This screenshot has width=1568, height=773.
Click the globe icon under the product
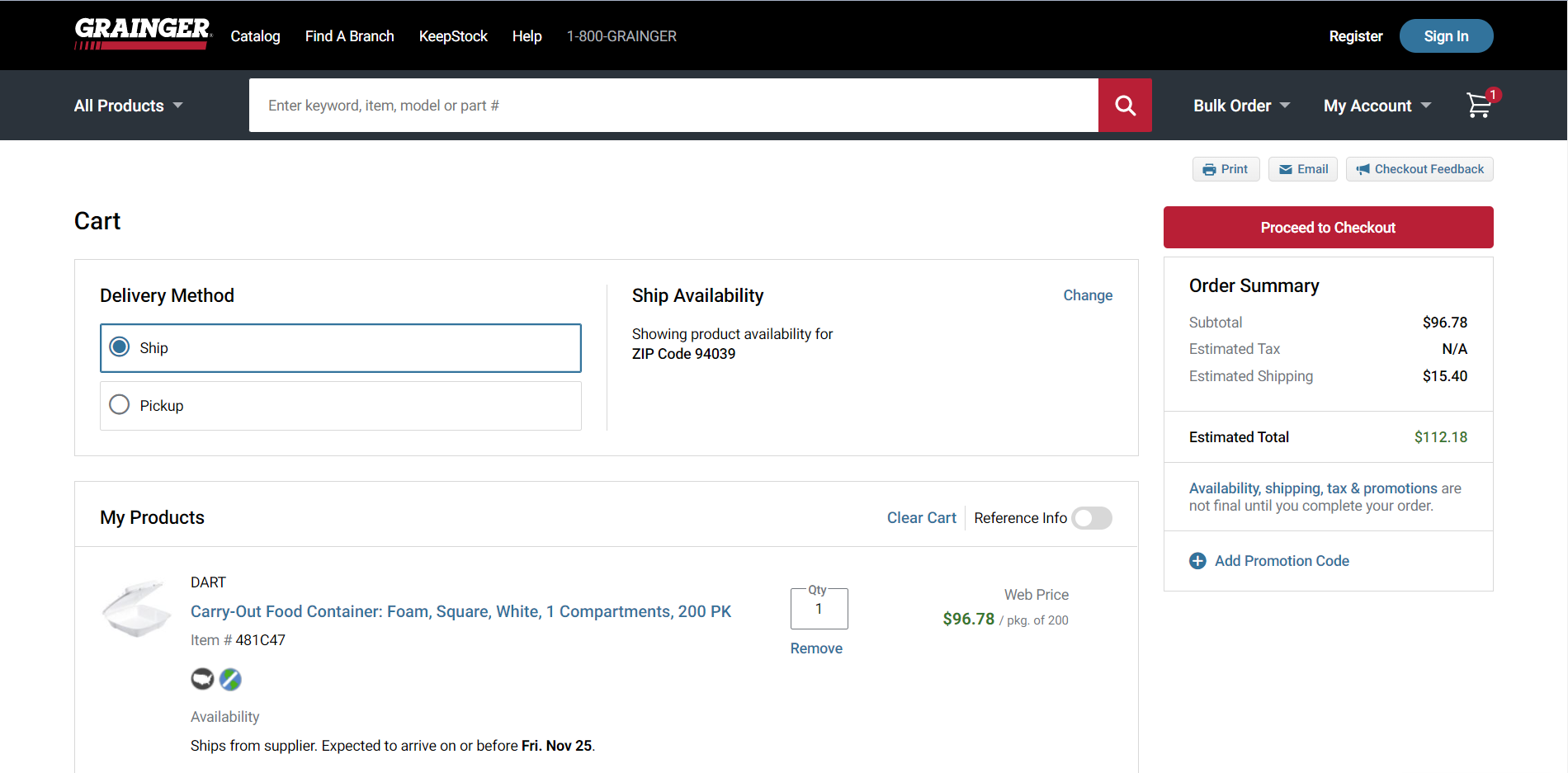230,679
